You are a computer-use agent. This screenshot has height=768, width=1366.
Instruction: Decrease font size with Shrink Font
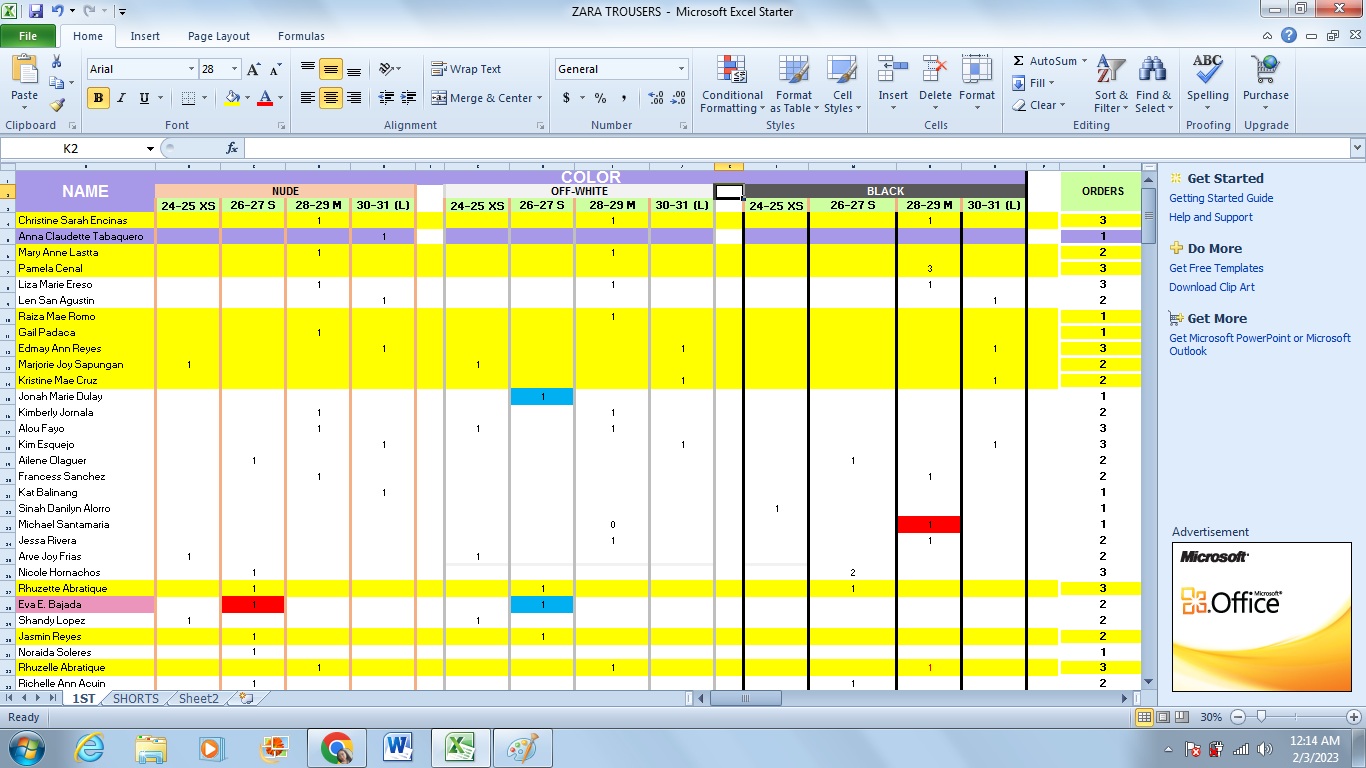tap(274, 69)
